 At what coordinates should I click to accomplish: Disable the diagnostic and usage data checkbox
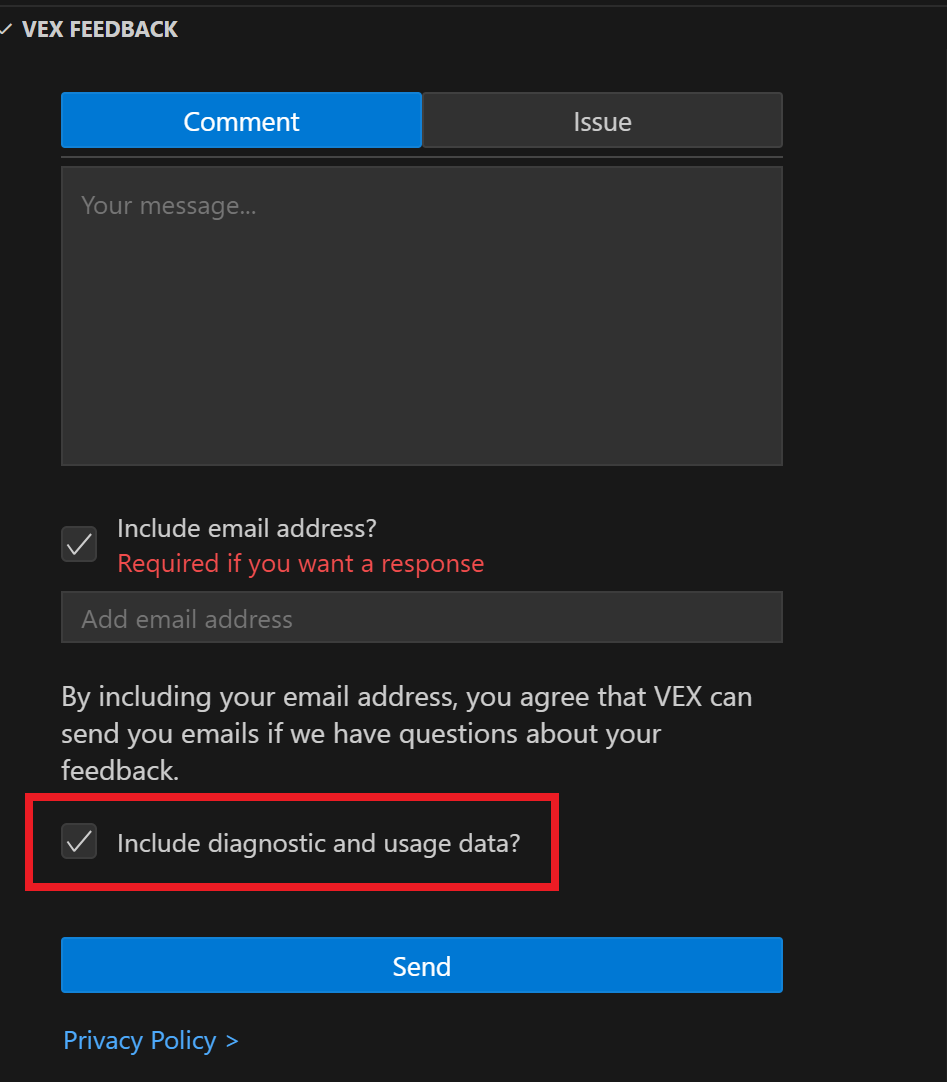click(x=79, y=842)
